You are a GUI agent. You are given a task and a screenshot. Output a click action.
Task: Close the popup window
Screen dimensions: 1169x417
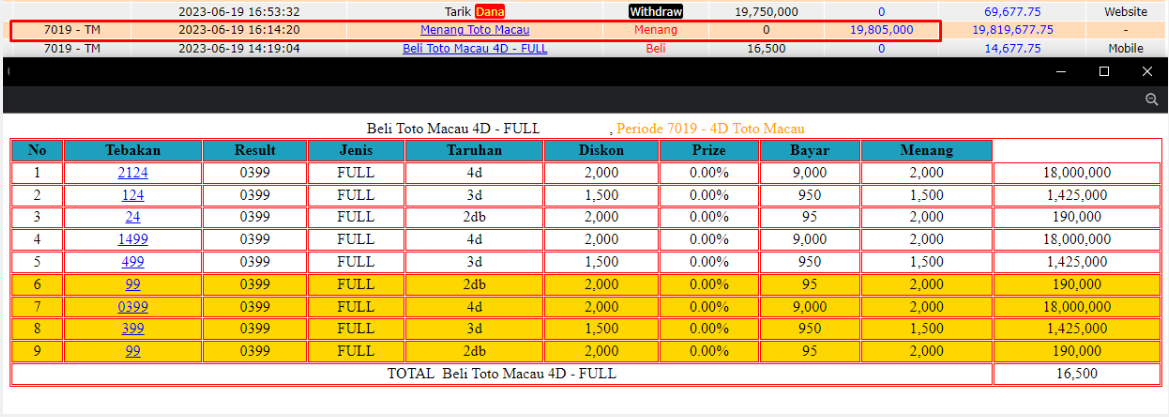coord(1147,72)
